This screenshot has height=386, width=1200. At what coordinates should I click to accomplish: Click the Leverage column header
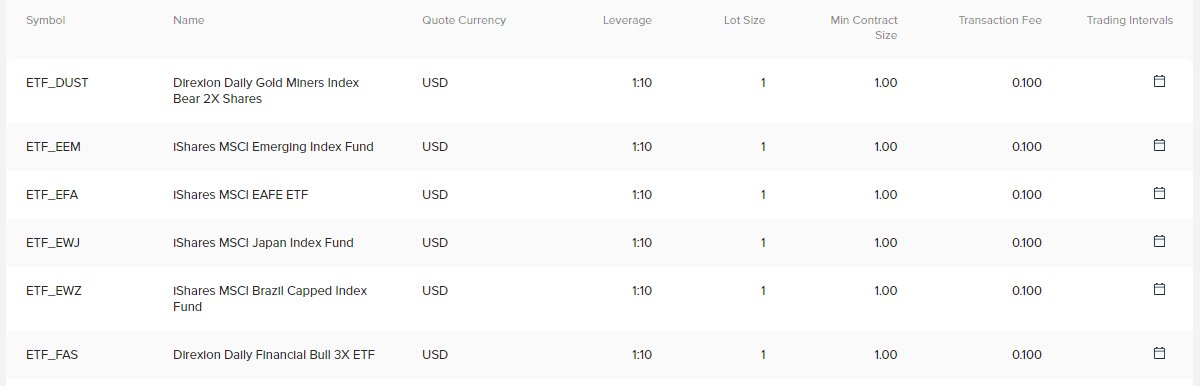point(627,20)
